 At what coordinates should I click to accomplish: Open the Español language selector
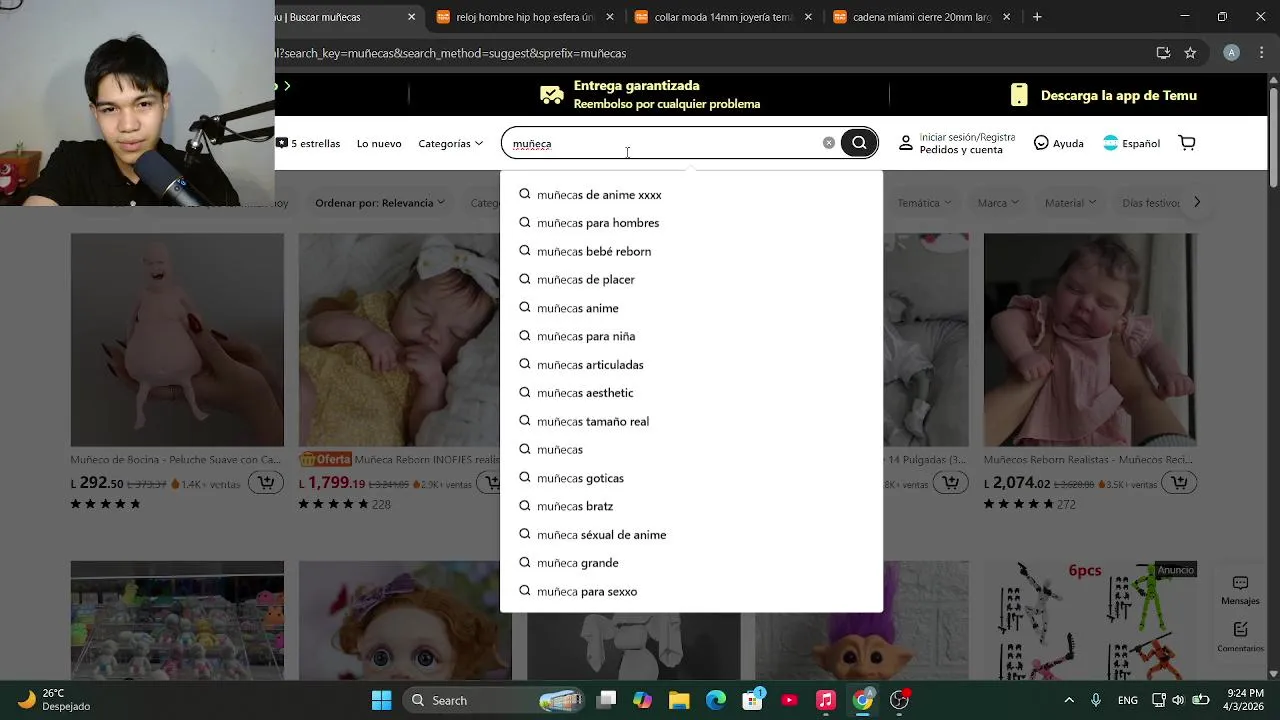1131,143
